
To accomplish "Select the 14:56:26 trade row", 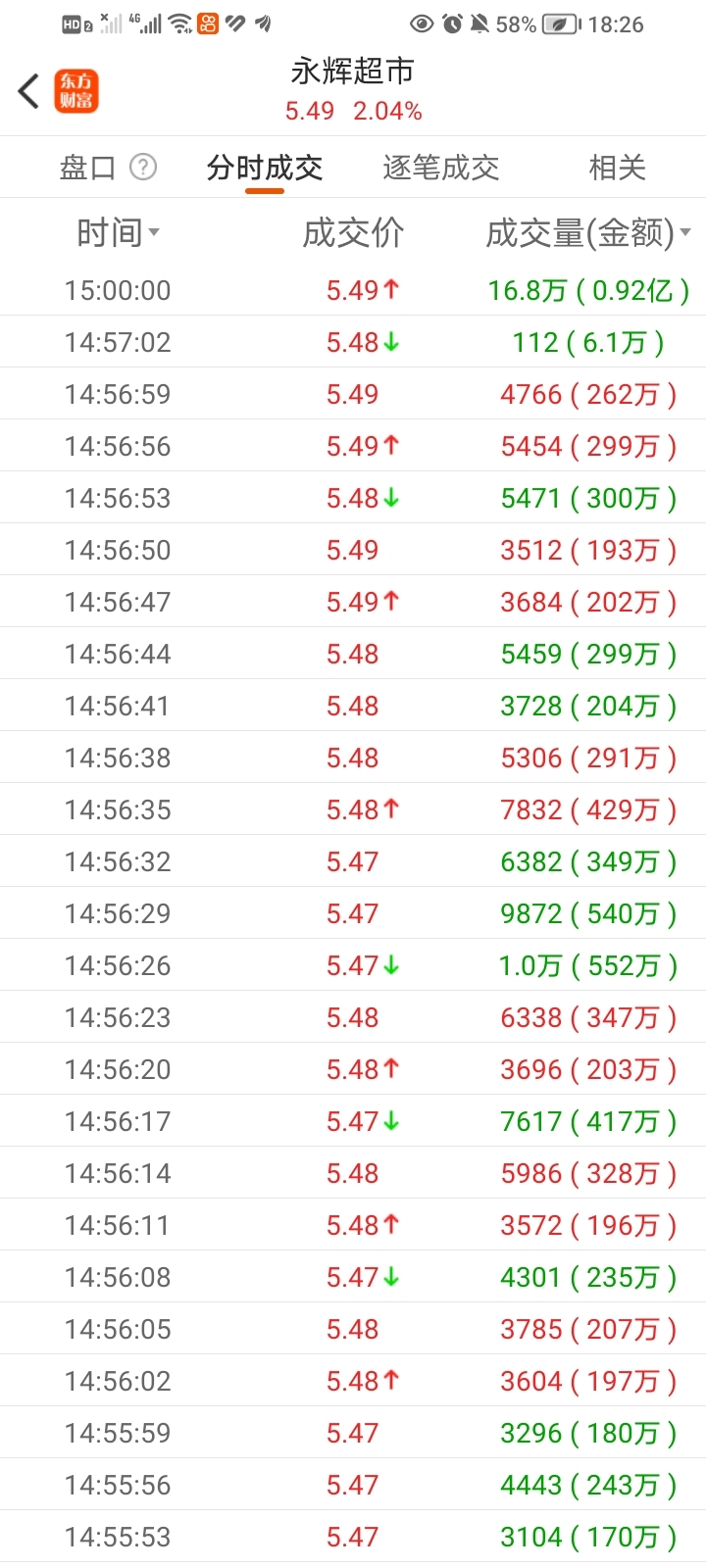I will 353,965.
